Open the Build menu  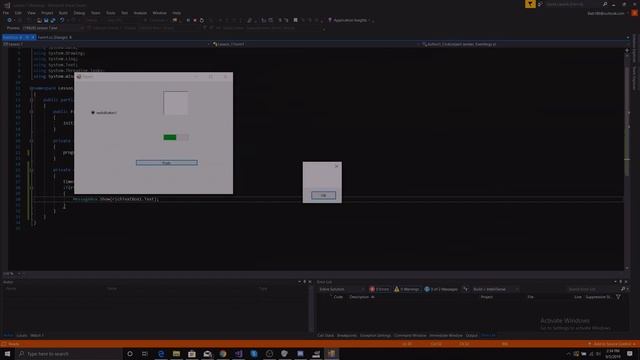(63, 13)
